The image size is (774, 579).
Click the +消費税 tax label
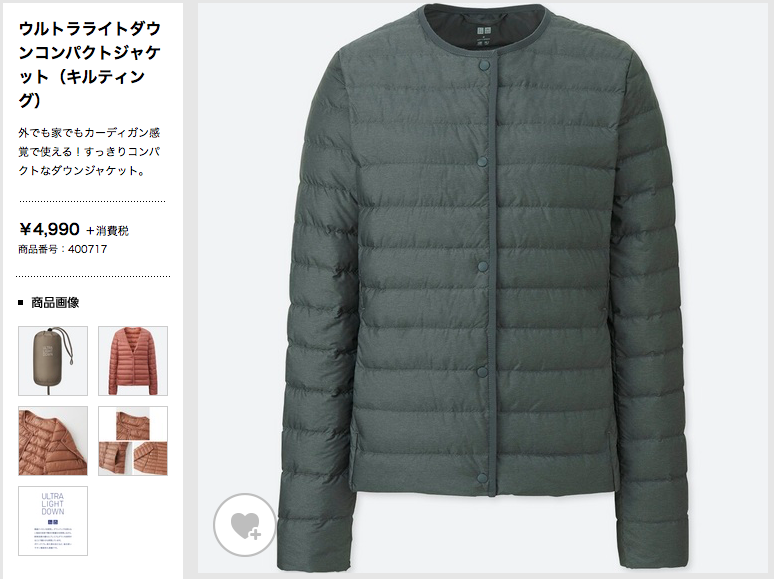[x=108, y=231]
